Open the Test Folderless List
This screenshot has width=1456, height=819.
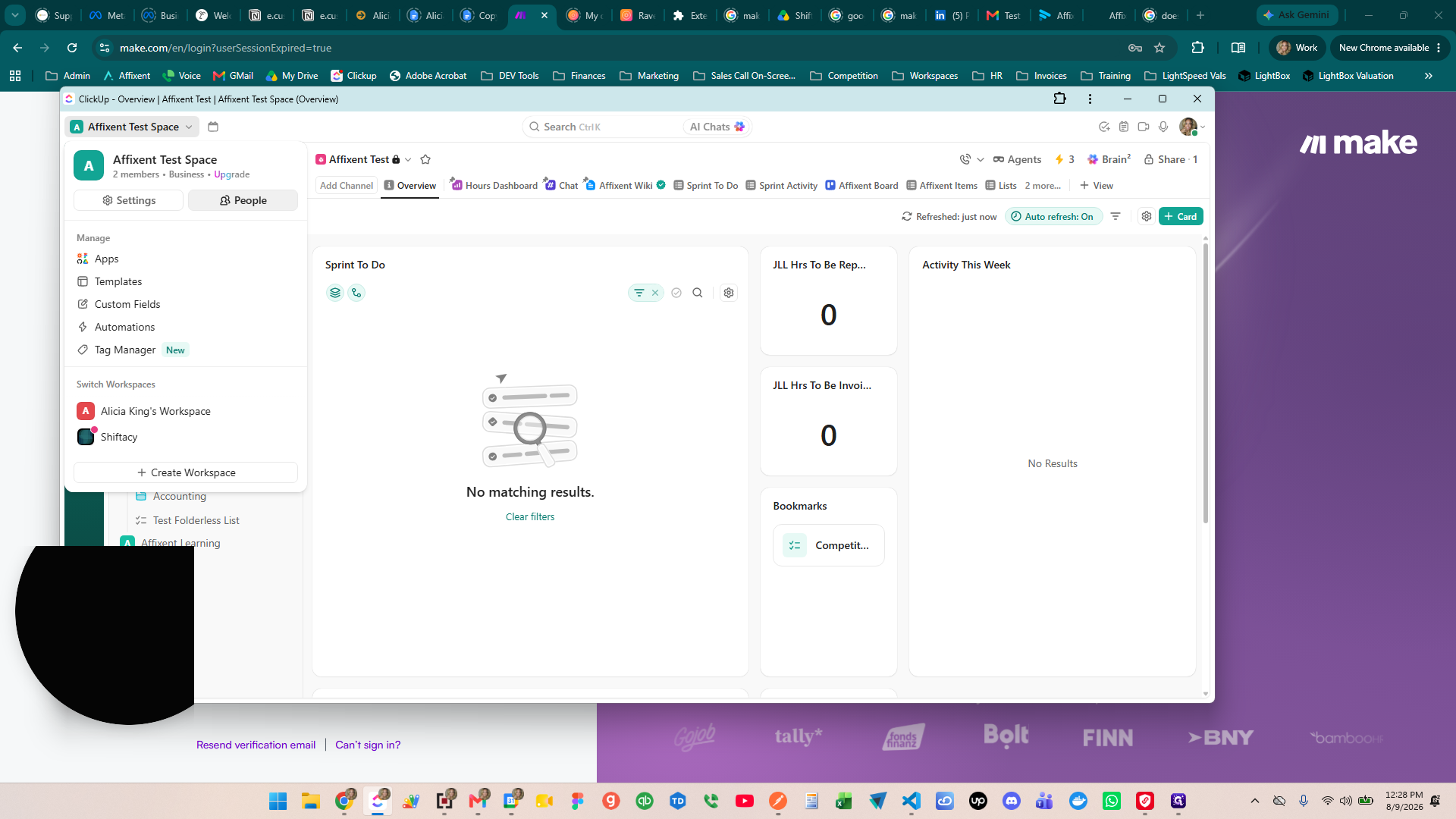(196, 520)
